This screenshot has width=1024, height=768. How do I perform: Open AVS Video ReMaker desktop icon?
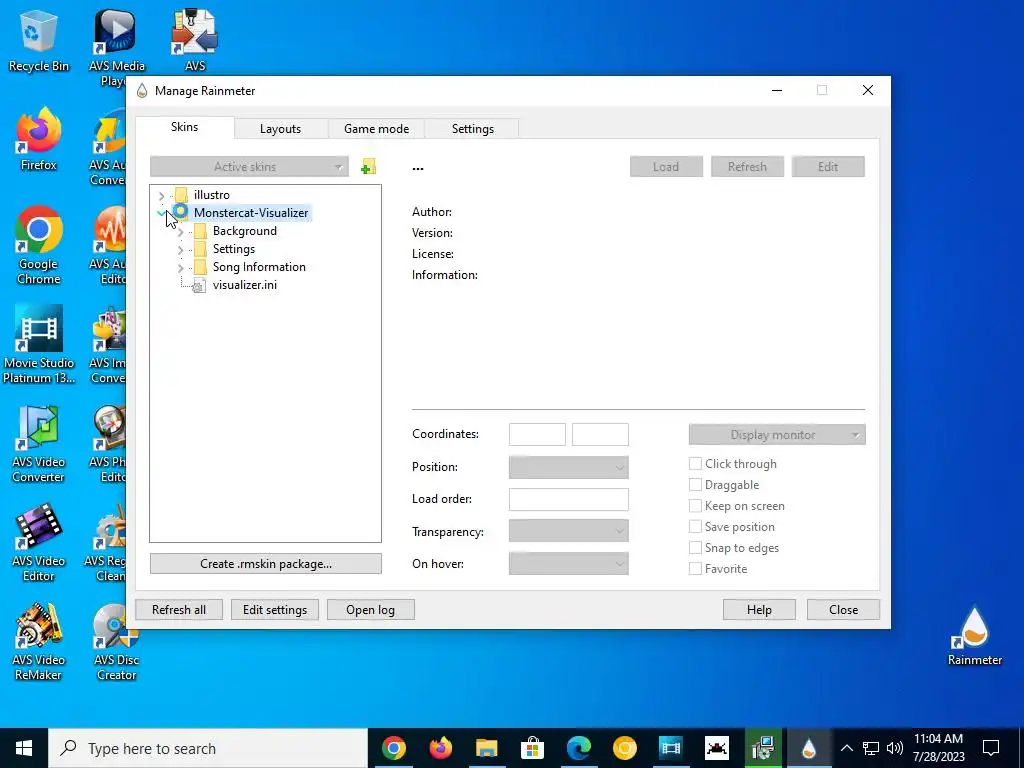pos(39,642)
